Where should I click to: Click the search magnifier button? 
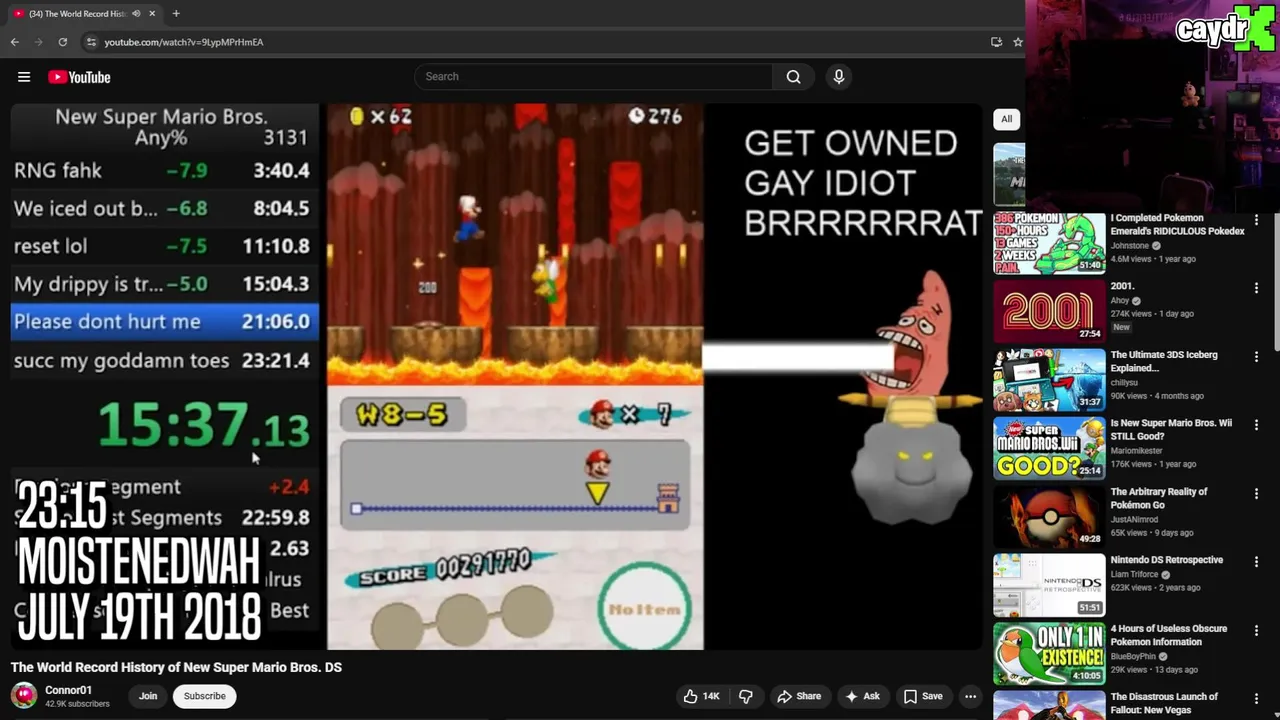coord(793,77)
